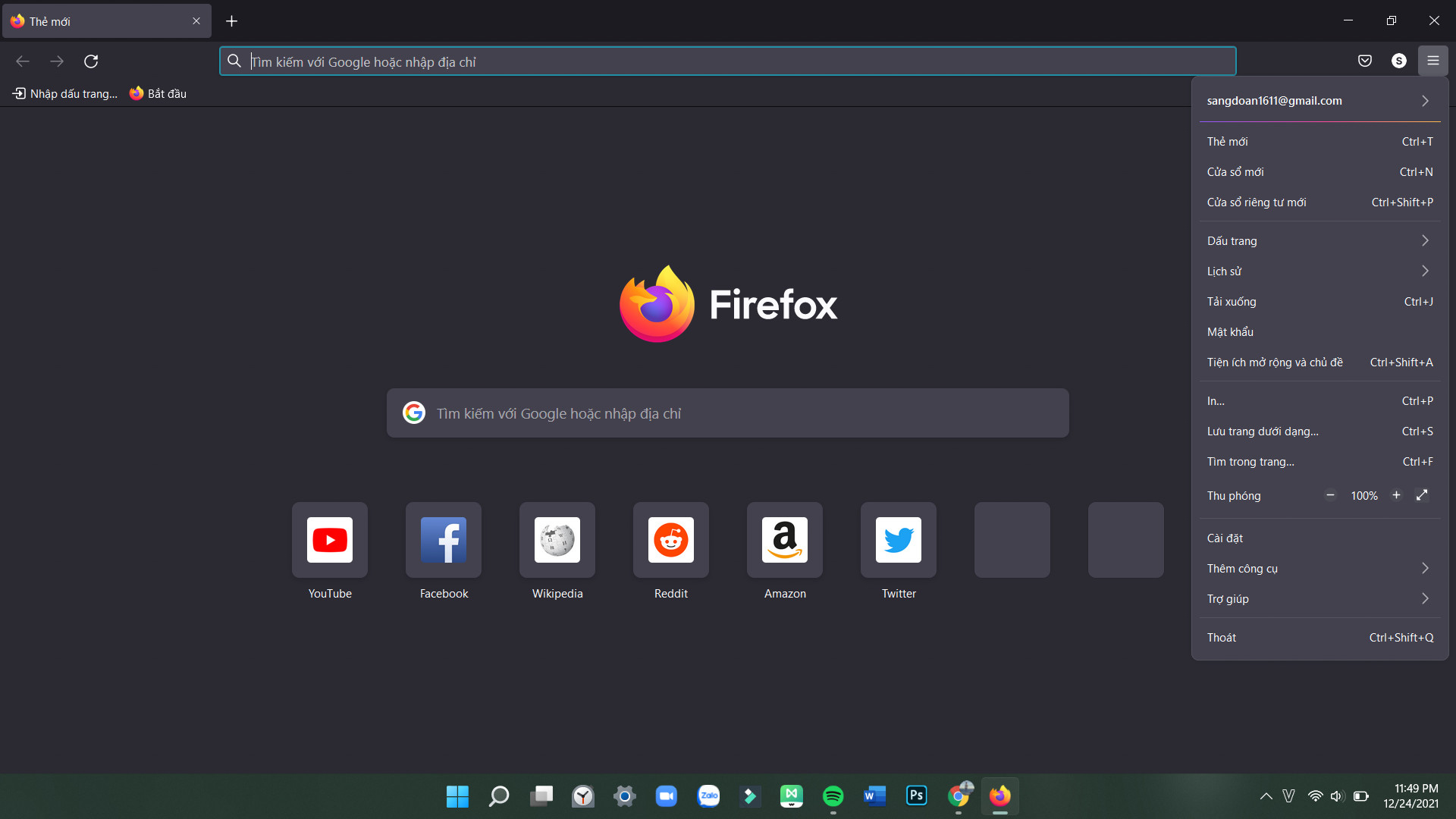Reload the current page
Screen dimensions: 1456x819
(91, 61)
